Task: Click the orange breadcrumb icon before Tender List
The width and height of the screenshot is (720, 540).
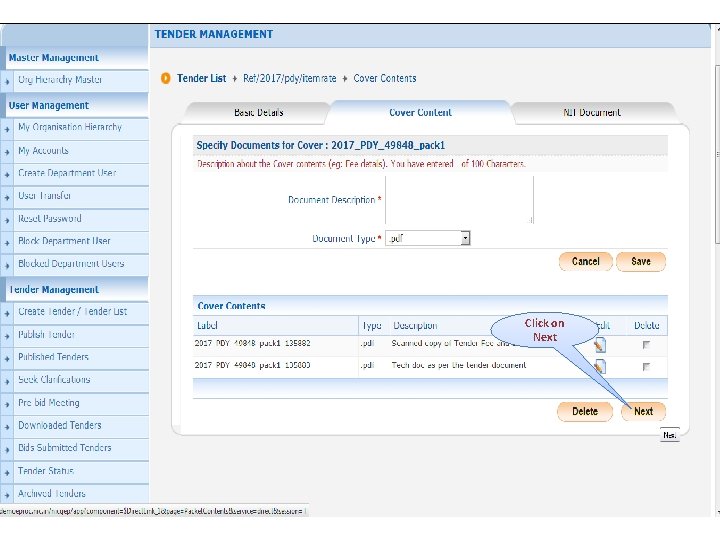Action: [165, 79]
